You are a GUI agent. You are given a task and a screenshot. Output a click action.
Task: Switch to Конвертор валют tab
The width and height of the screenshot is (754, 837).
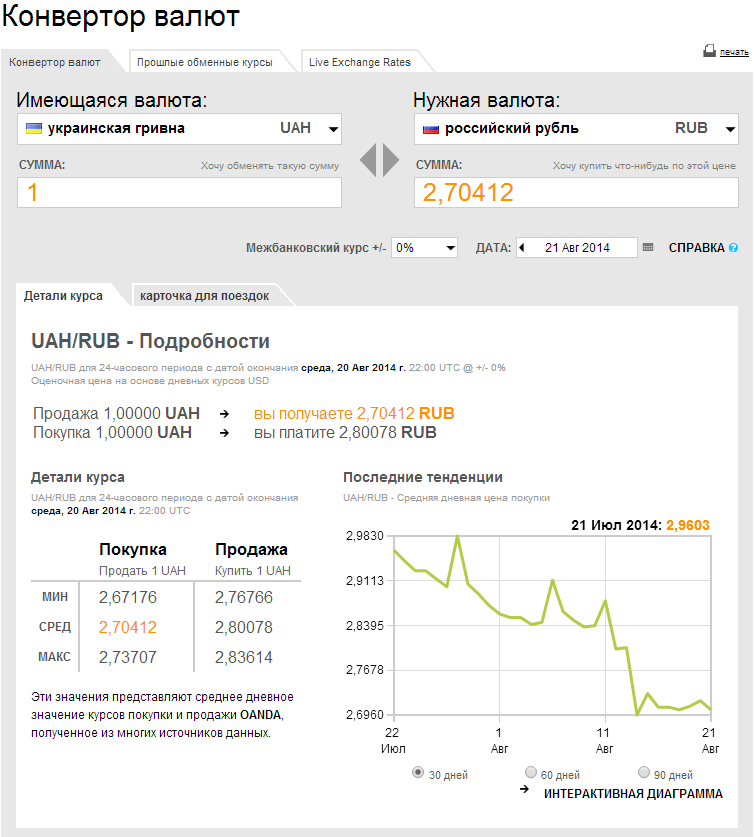pos(55,62)
